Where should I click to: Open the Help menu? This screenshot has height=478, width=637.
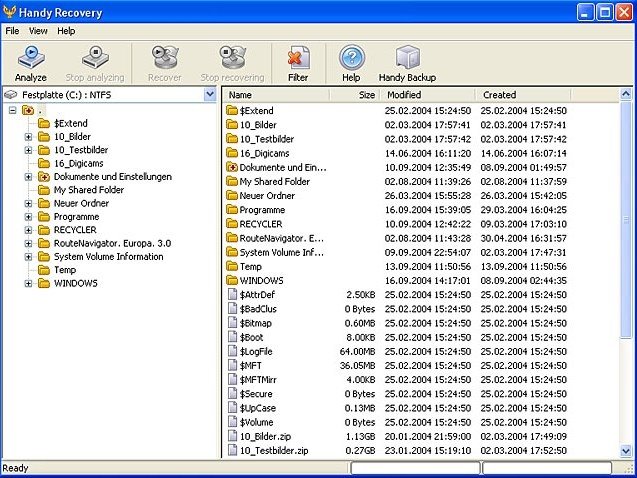click(x=66, y=31)
